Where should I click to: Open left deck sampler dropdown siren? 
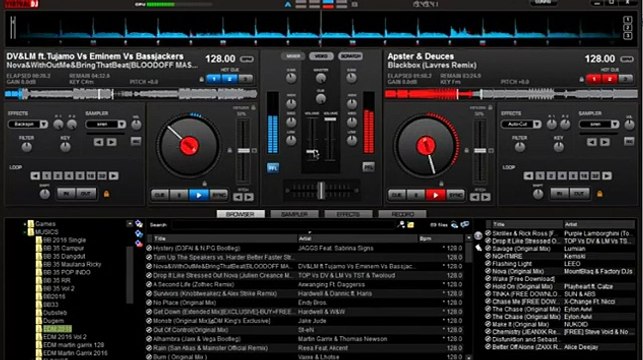pos(105,124)
